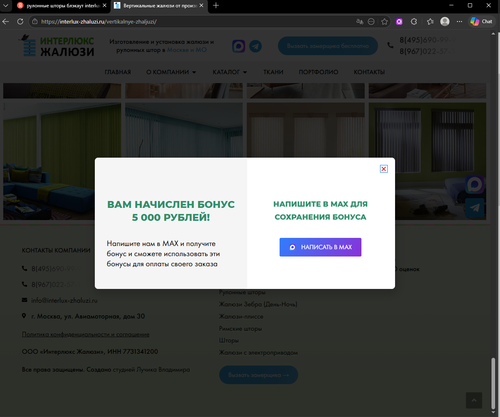Viewport: 500px width, 417px height.
Task: Click footer 8(967)022 phone number
Action: pos(56,284)
